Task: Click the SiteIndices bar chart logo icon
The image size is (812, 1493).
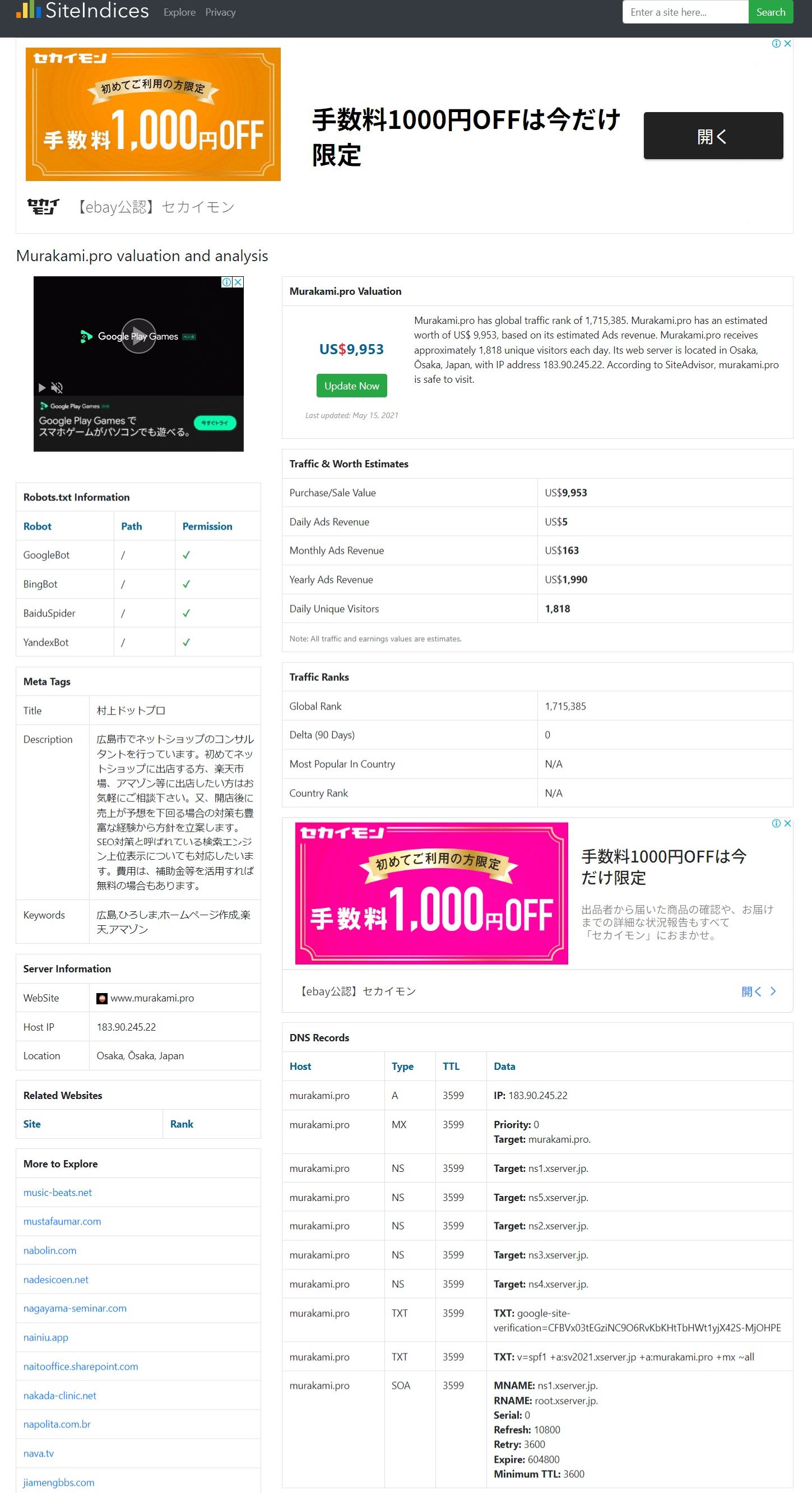Action: [x=29, y=10]
